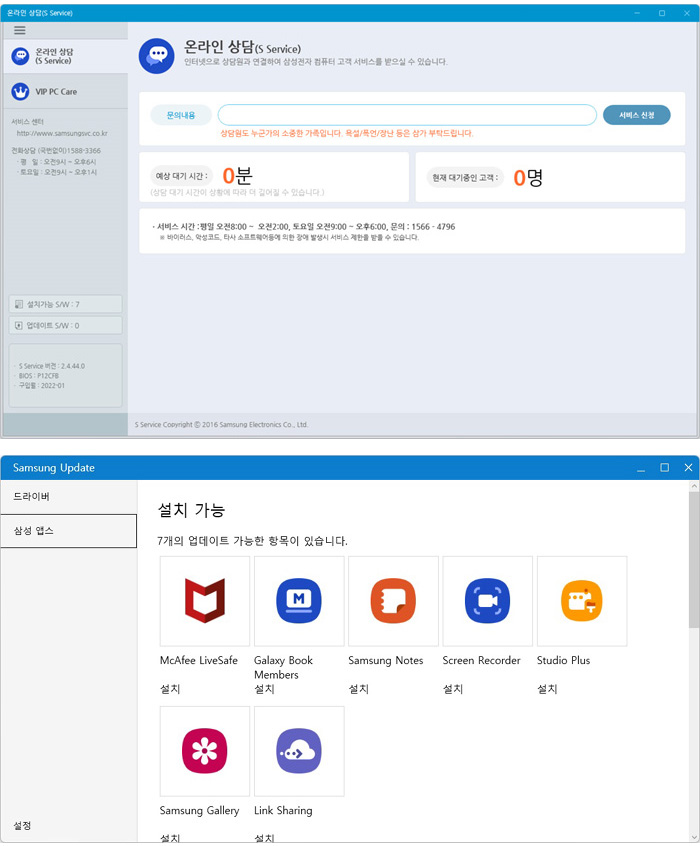Click the Samsung Gallery icon
Screen dimensions: 700x846
[205, 751]
